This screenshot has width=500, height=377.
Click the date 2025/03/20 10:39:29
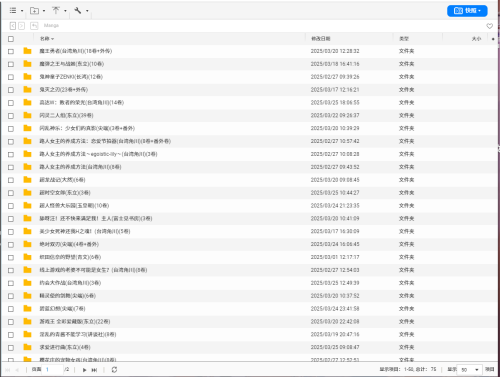click(335, 128)
